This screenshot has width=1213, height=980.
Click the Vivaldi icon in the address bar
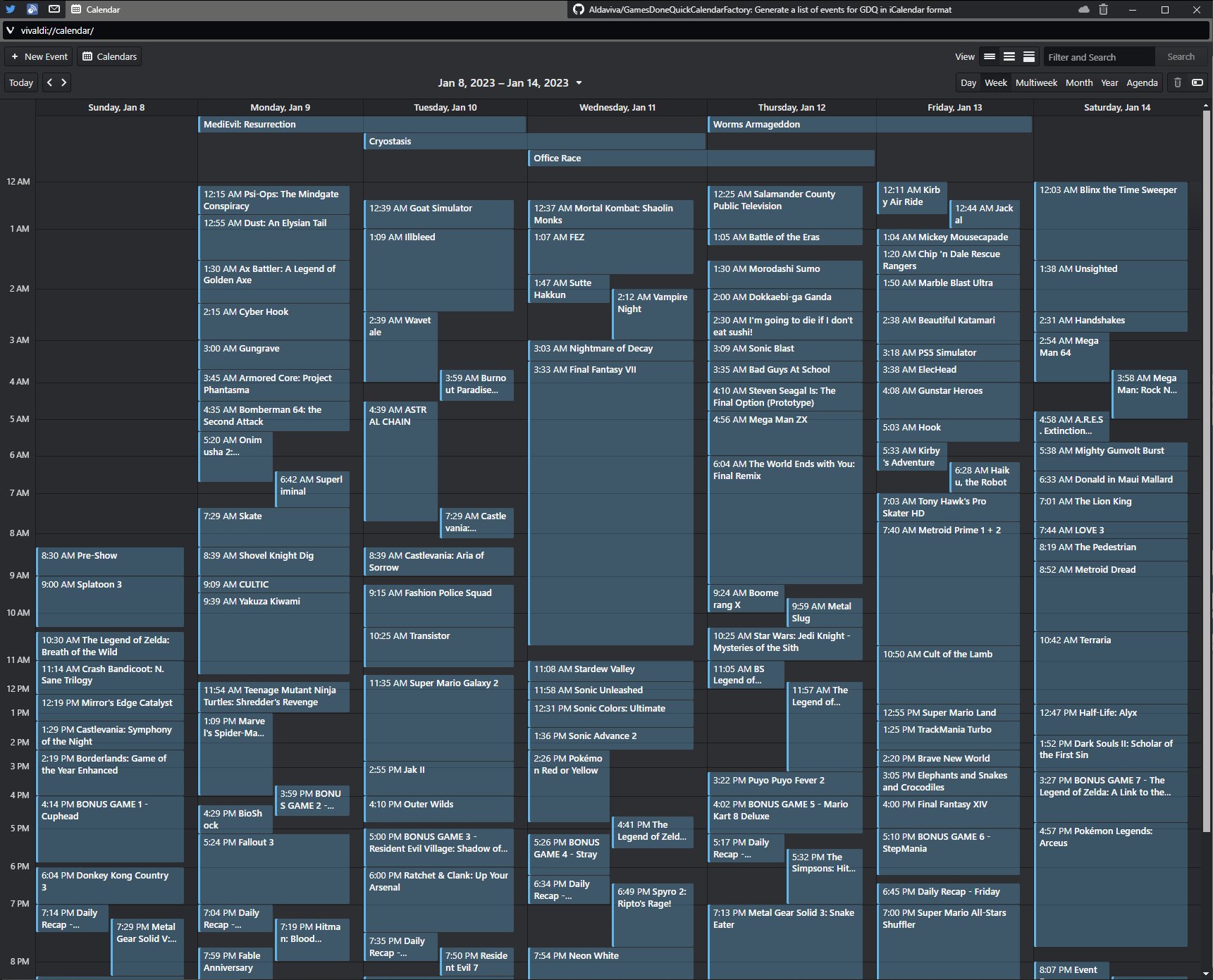click(x=11, y=30)
